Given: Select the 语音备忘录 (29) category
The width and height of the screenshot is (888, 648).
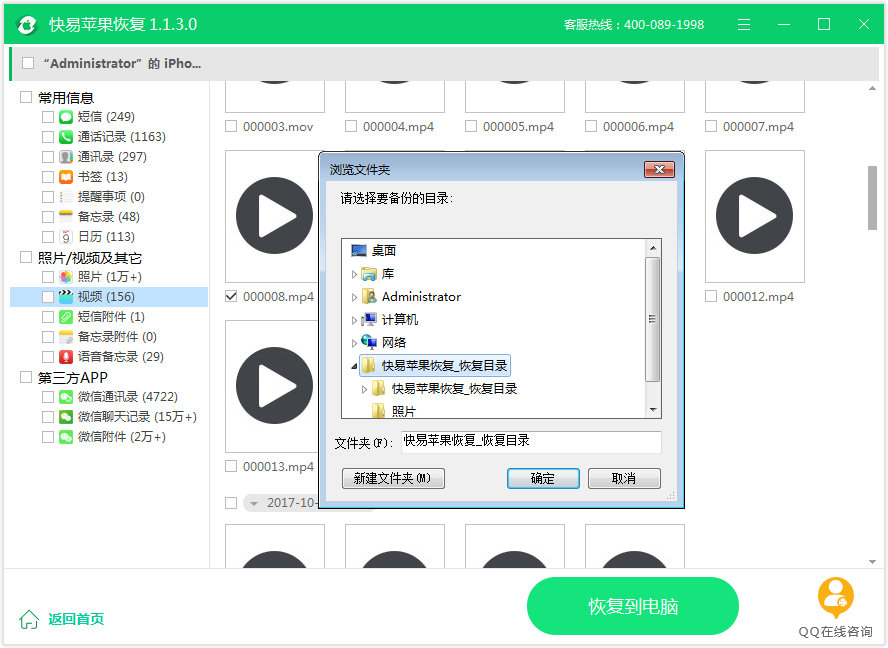Looking at the screenshot, I should pyautogui.click(x=121, y=356).
